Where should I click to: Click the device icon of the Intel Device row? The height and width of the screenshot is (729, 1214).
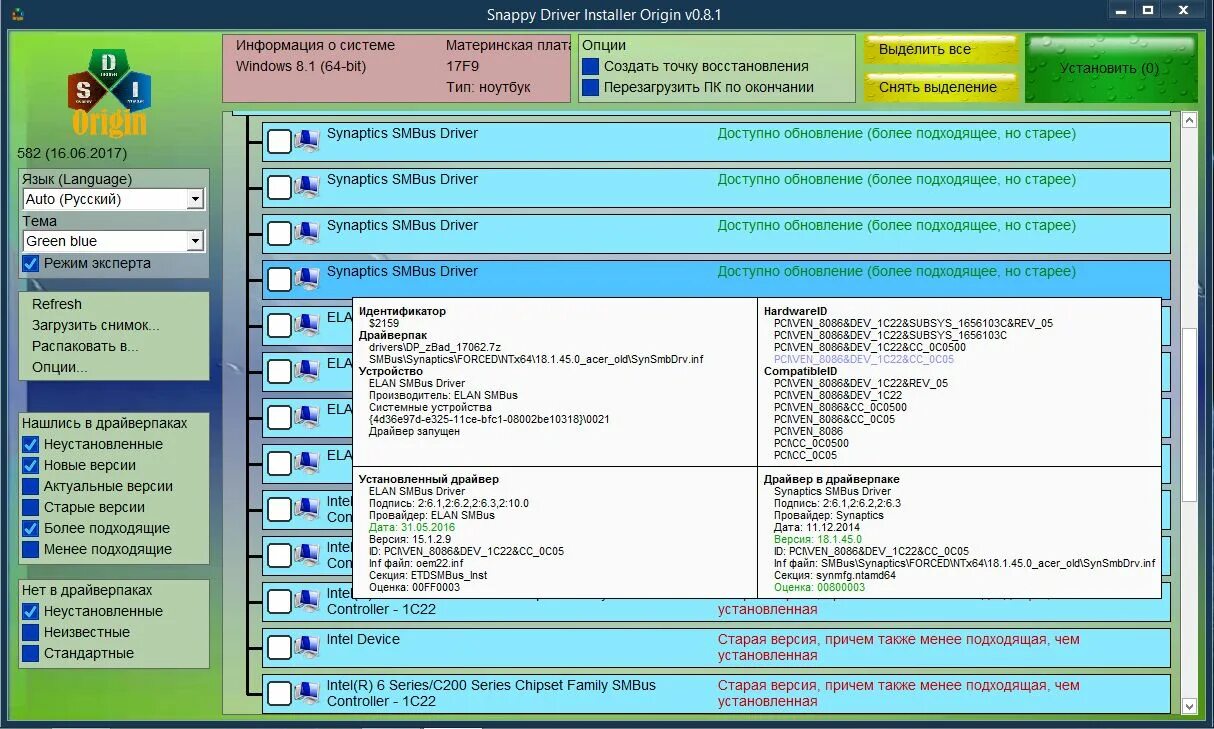pyautogui.click(x=306, y=647)
